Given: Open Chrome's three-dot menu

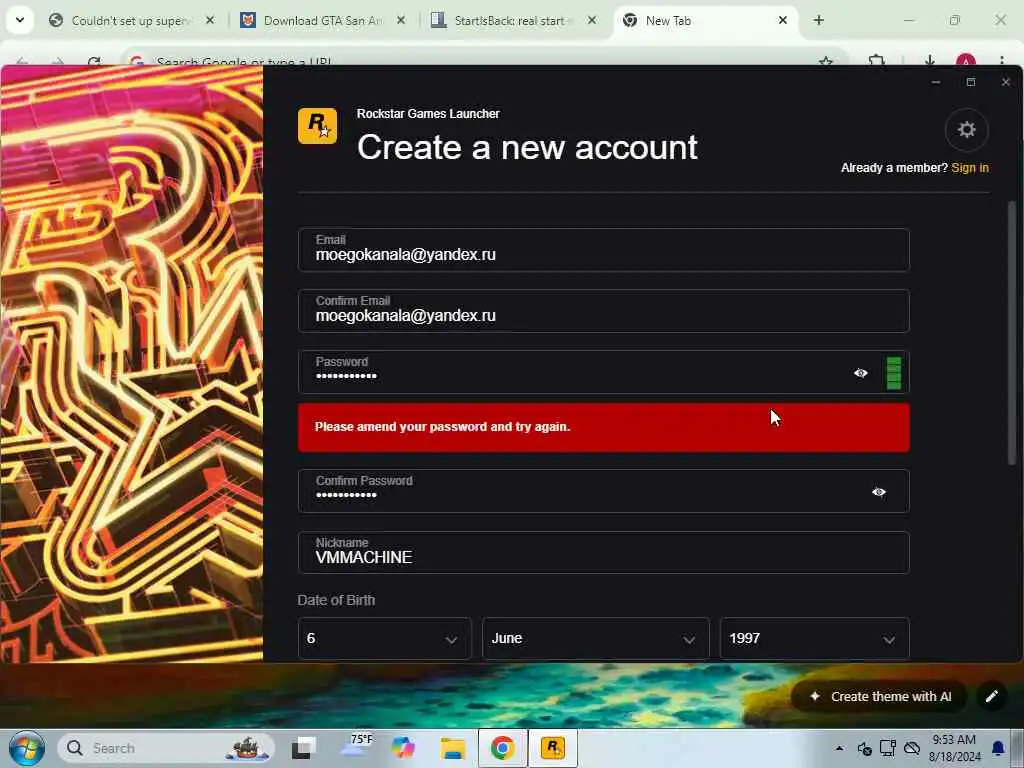Looking at the screenshot, I should 1001,62.
